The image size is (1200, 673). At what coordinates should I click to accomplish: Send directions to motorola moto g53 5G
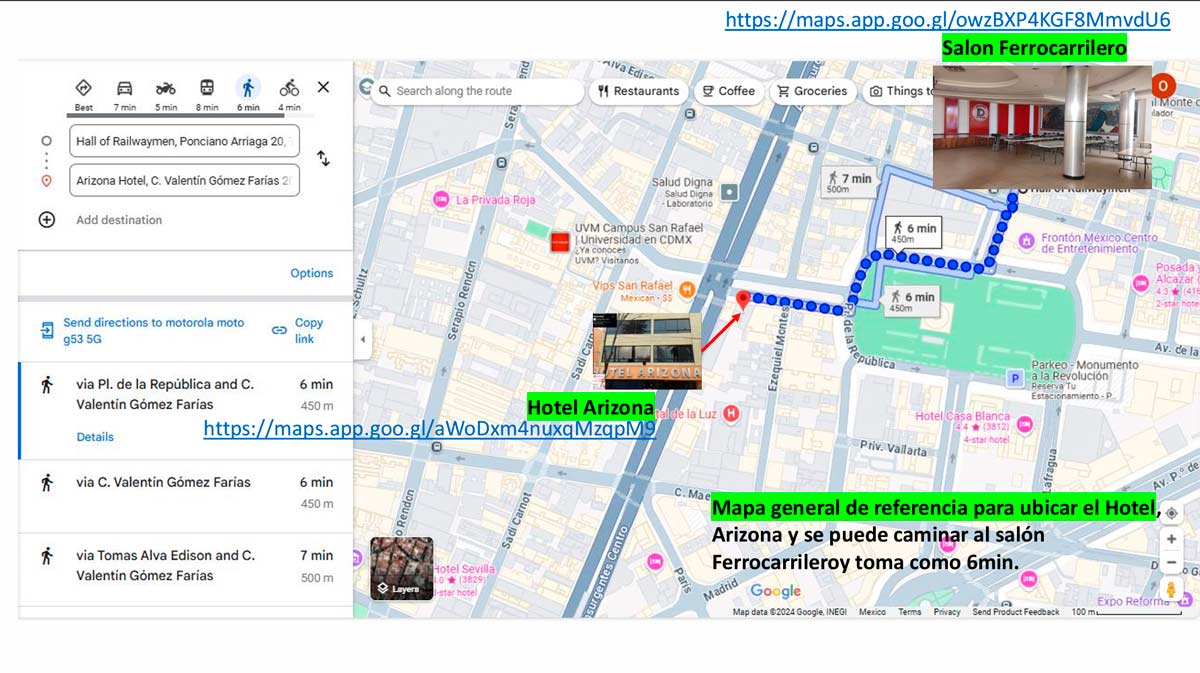(143, 331)
